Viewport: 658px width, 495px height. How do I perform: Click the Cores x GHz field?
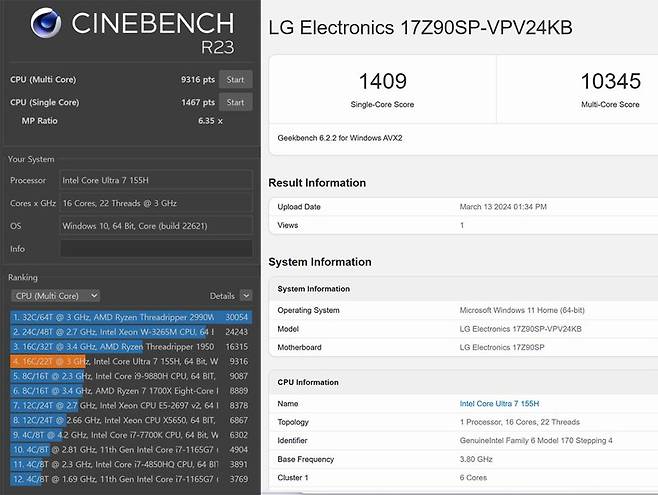pyautogui.click(x=156, y=203)
